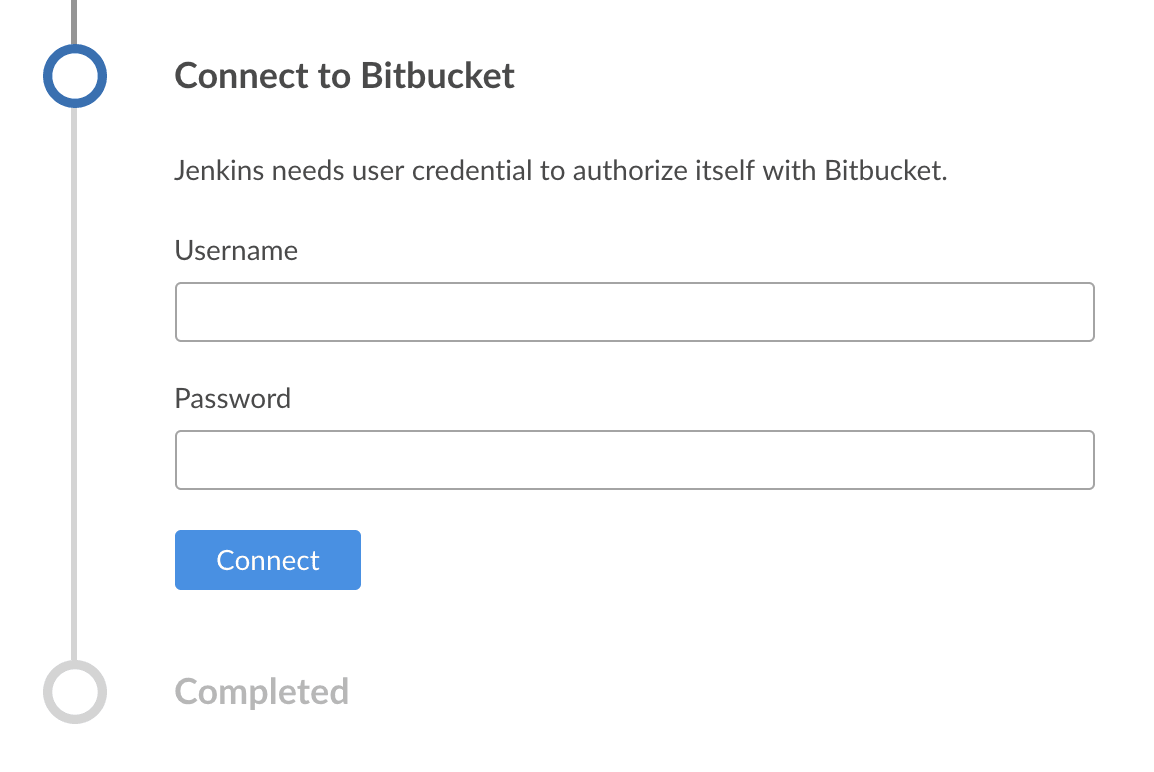The image size is (1154, 772).
Task: Select the Completed step label
Action: [261, 691]
